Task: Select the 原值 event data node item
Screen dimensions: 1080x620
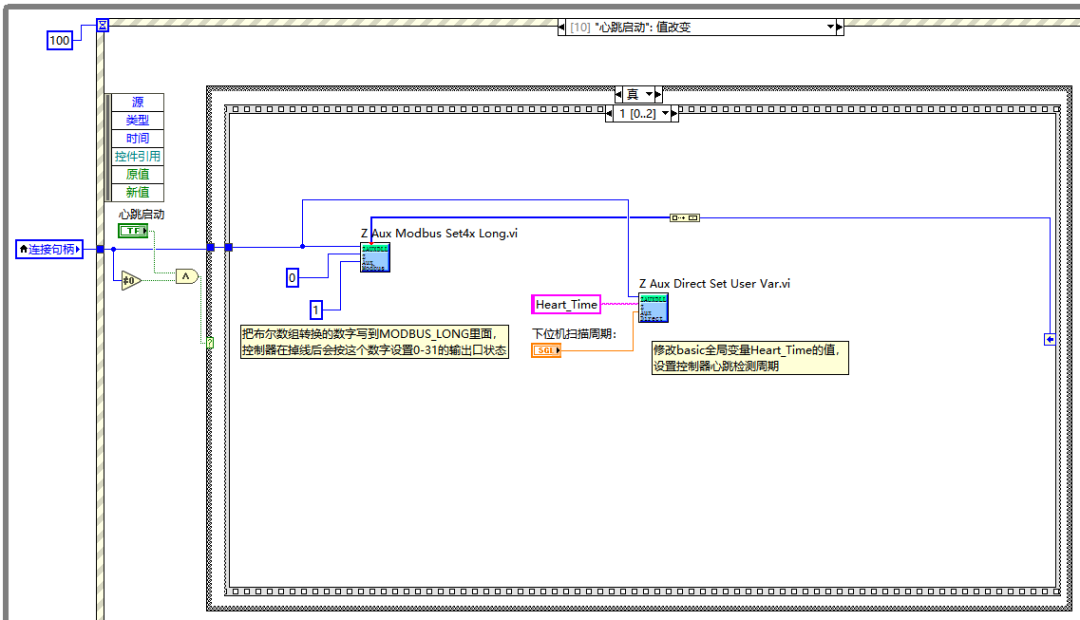Action: click(140, 174)
